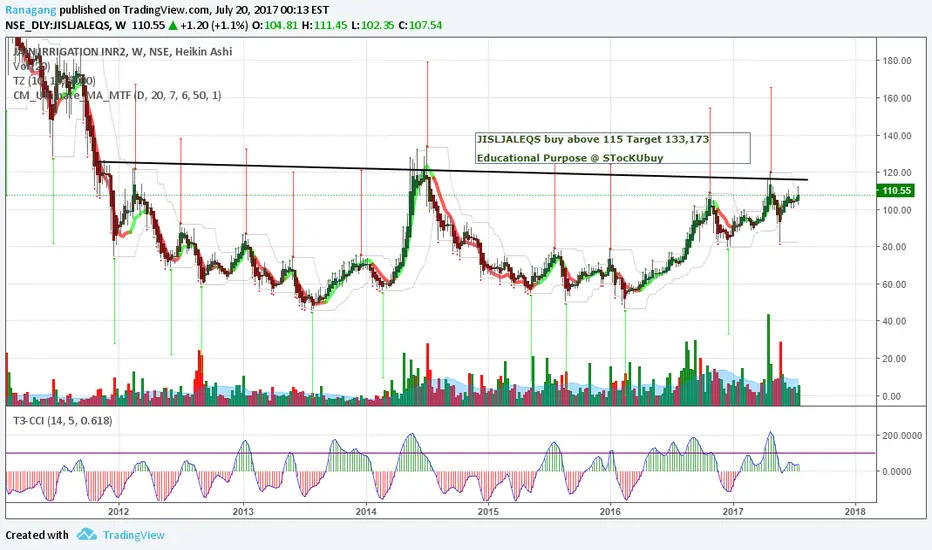Click the 120.00 price scale label
932x550 pixels.
point(897,172)
